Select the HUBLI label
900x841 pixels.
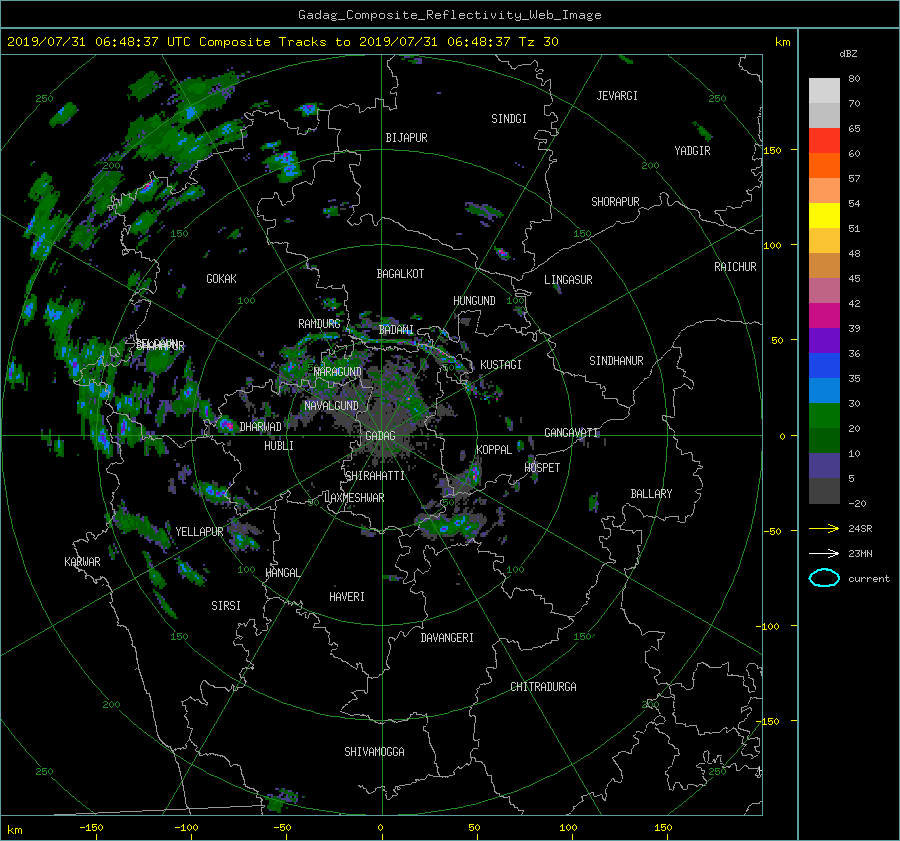pos(279,446)
